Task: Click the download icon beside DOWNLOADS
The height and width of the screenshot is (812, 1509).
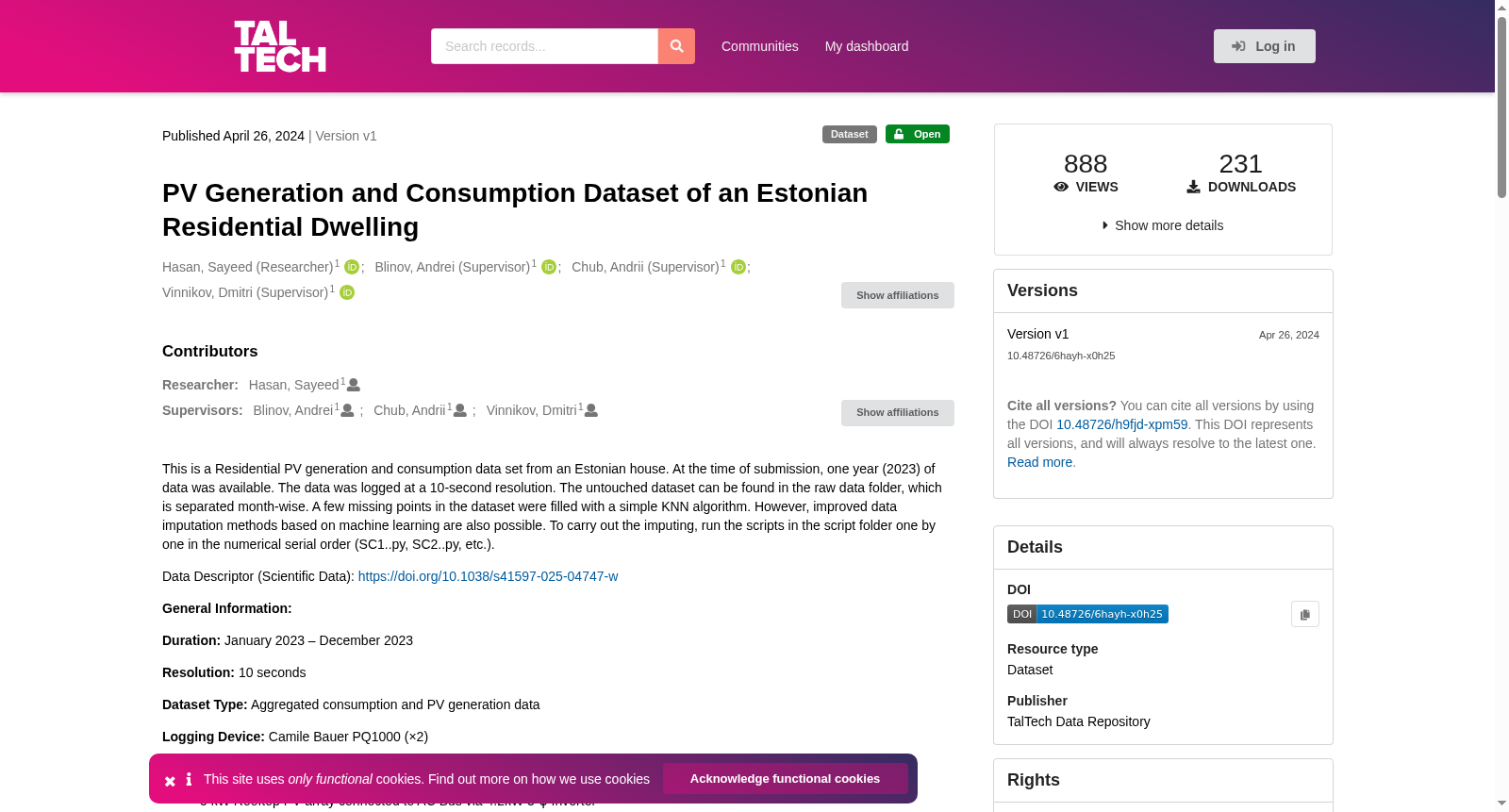Action: click(1193, 187)
